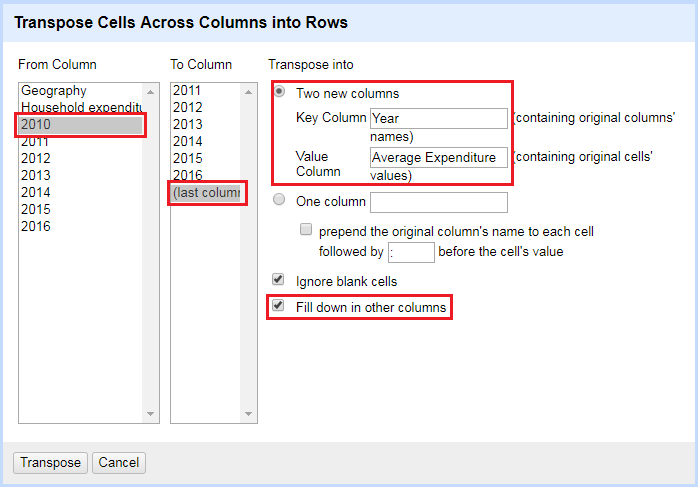
Task: Select 2015 in the To Column list
Action: coord(187,159)
